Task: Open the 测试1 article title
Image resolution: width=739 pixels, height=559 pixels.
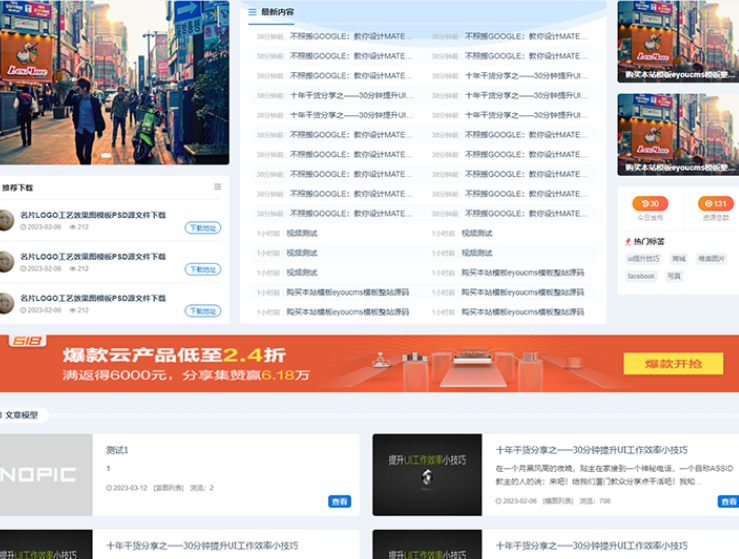Action: [117, 450]
